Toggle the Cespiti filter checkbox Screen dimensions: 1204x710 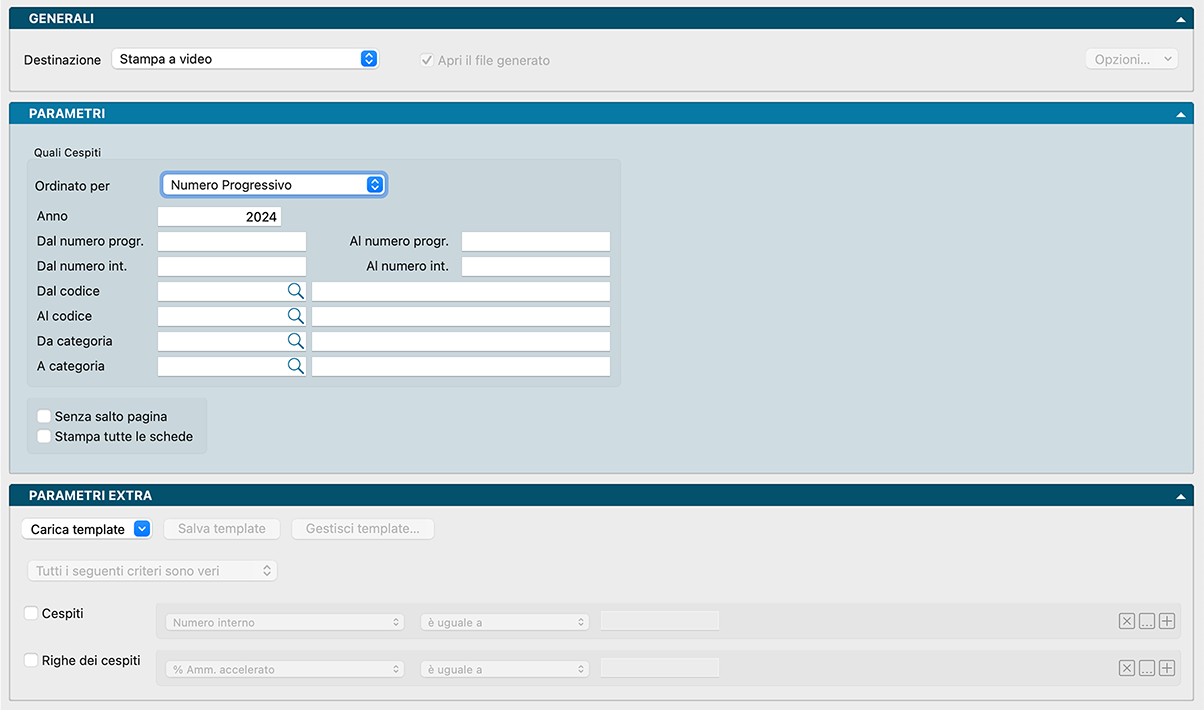31,613
